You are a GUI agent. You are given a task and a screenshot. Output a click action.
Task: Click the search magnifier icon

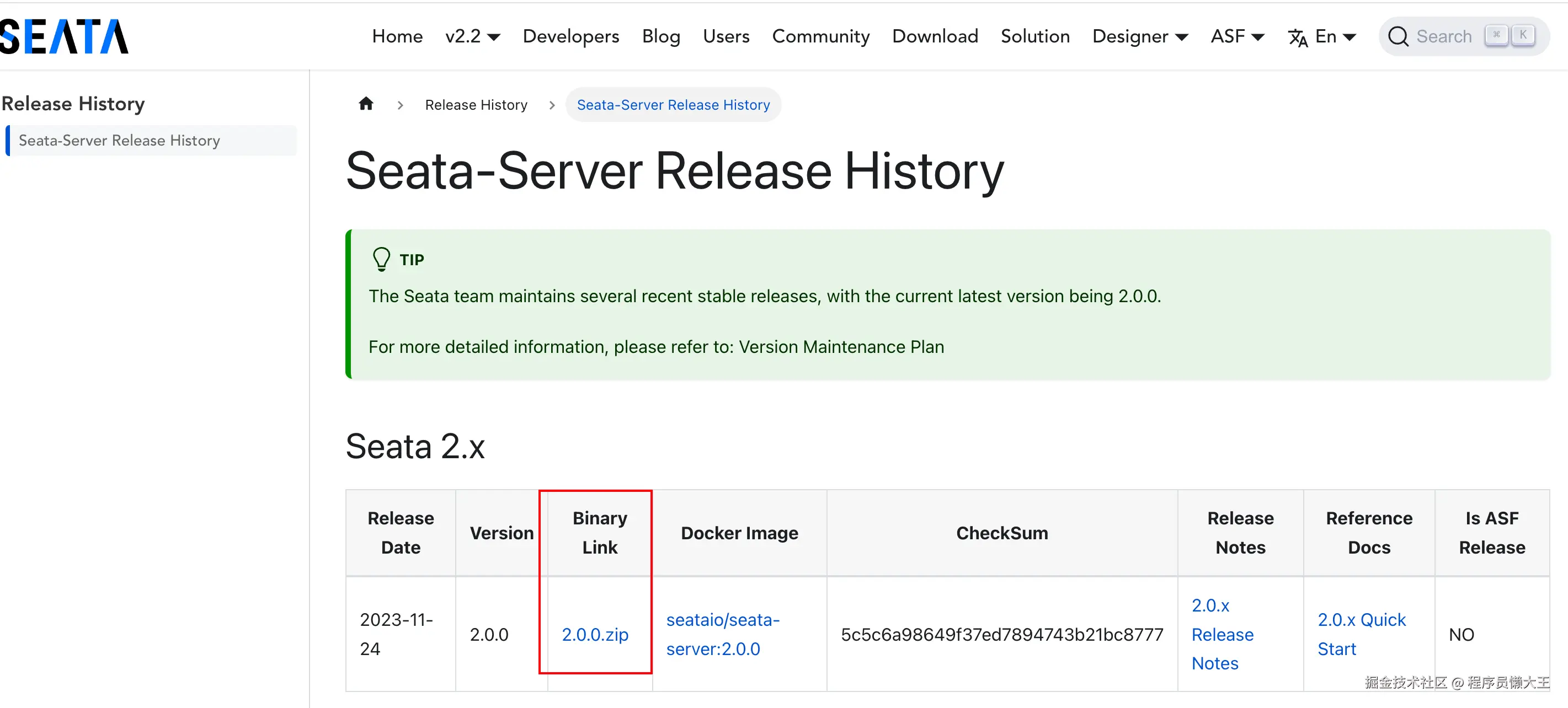(1398, 36)
